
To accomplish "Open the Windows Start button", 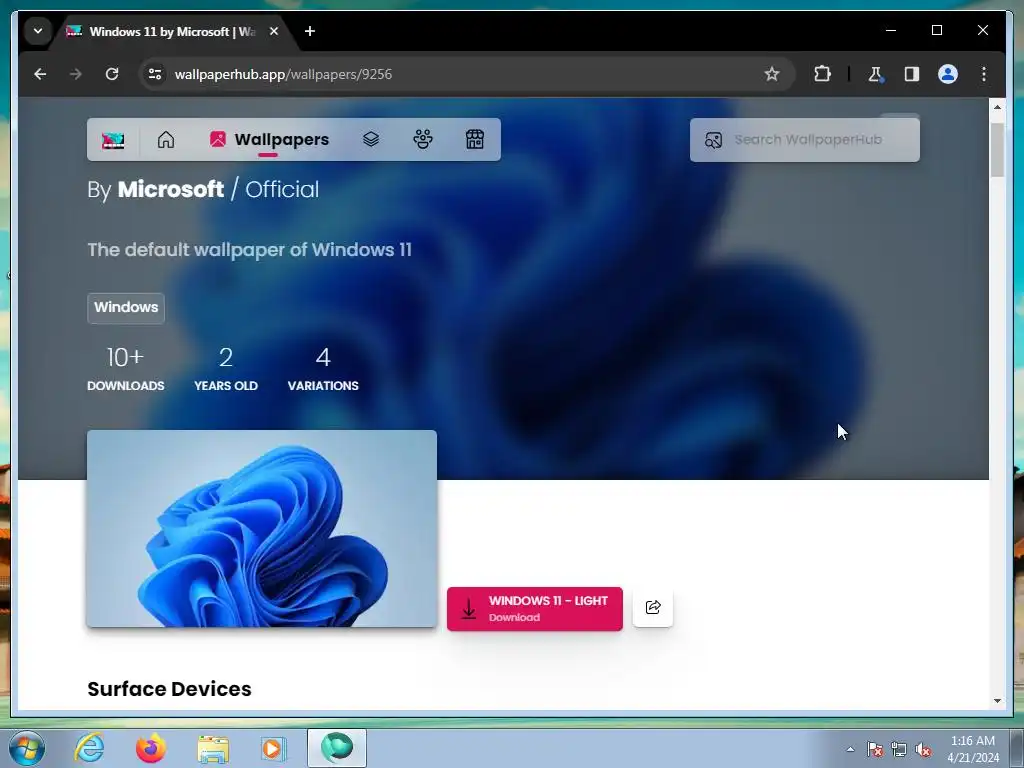I will [x=27, y=748].
